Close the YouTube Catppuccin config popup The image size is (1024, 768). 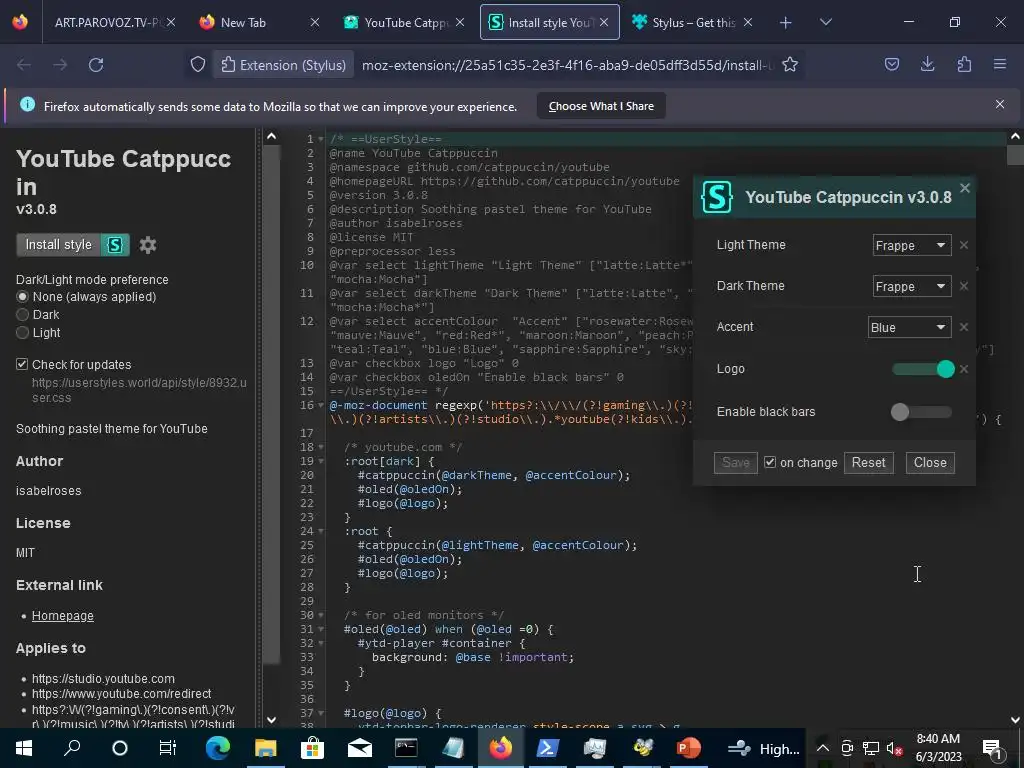pyautogui.click(x=965, y=188)
